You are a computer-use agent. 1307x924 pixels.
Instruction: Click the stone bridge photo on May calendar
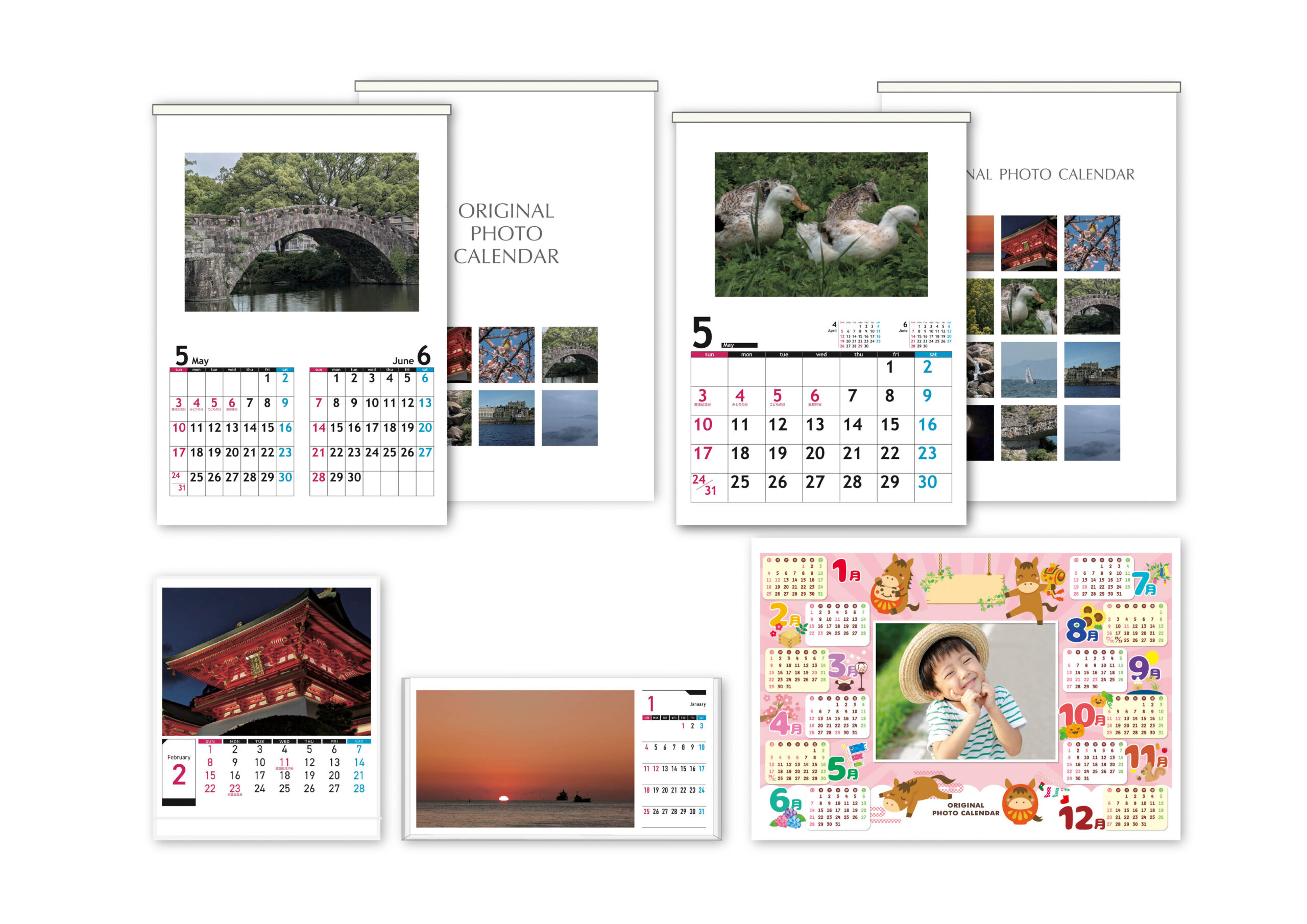[301, 232]
